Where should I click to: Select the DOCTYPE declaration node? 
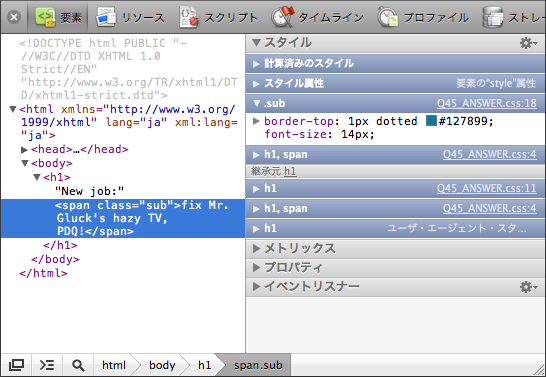click(128, 69)
